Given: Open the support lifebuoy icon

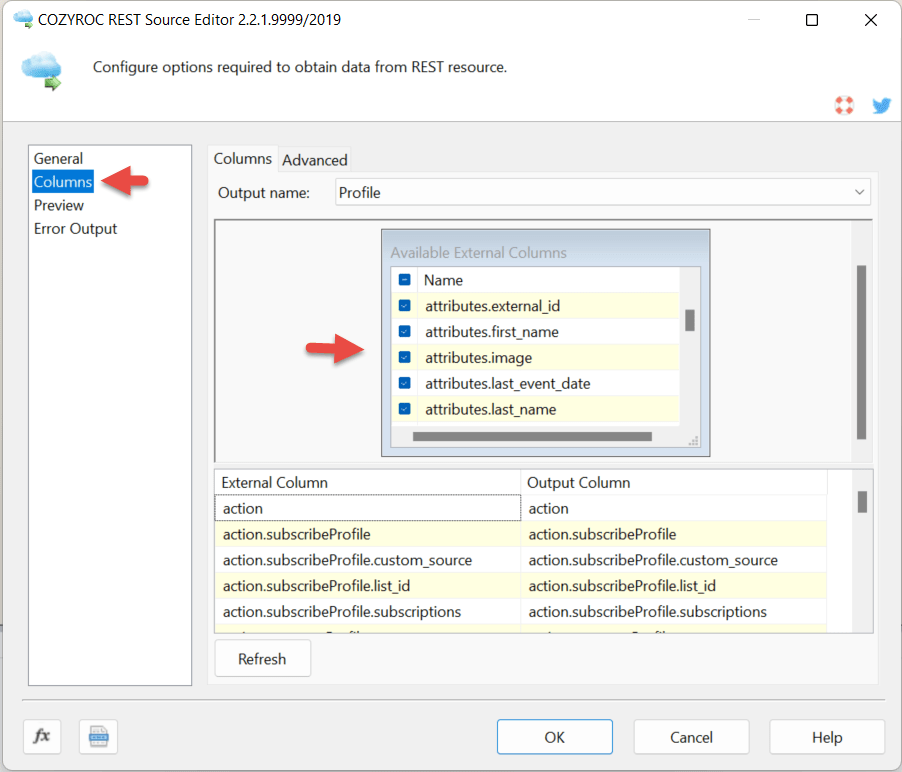Looking at the screenshot, I should (844, 105).
